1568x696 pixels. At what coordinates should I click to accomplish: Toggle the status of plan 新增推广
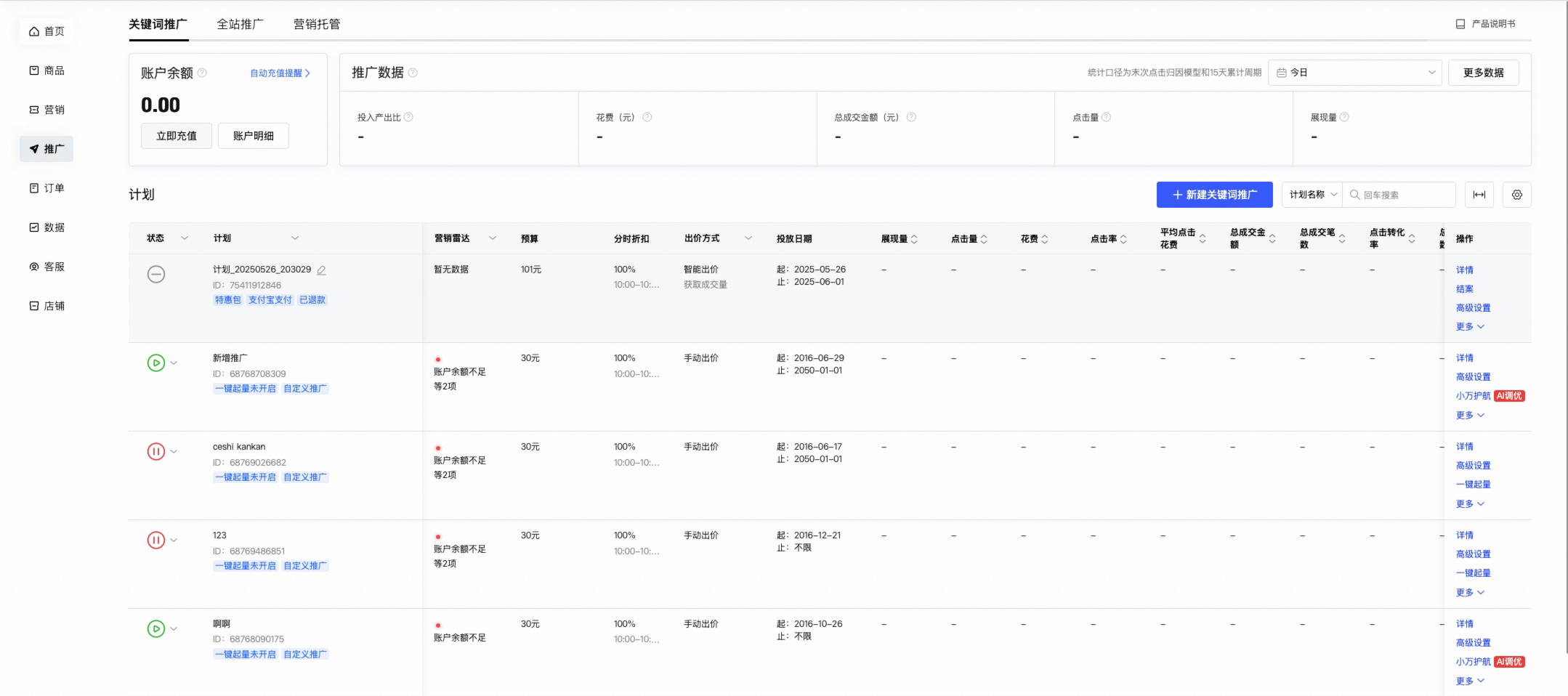point(156,363)
